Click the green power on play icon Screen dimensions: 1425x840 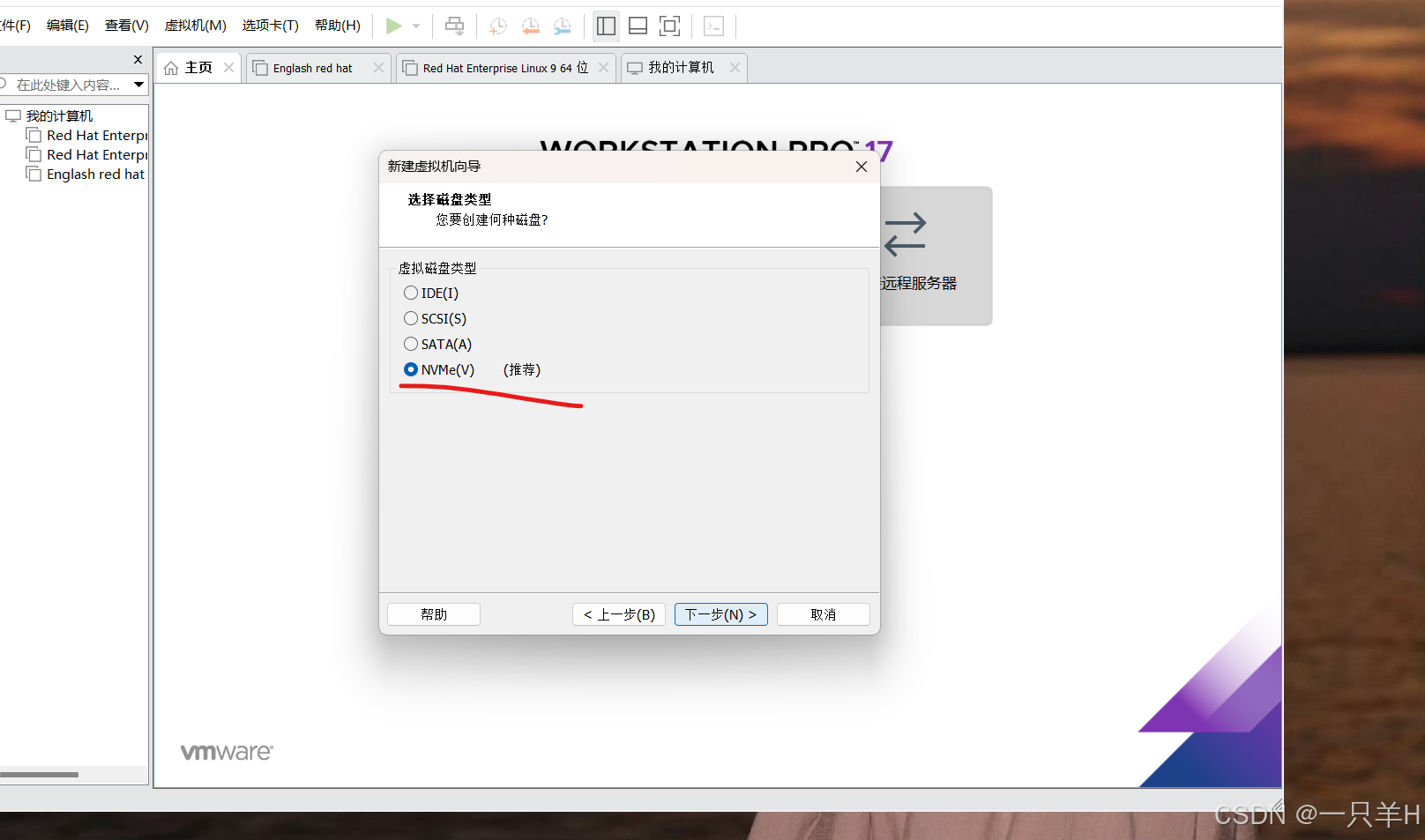point(394,26)
